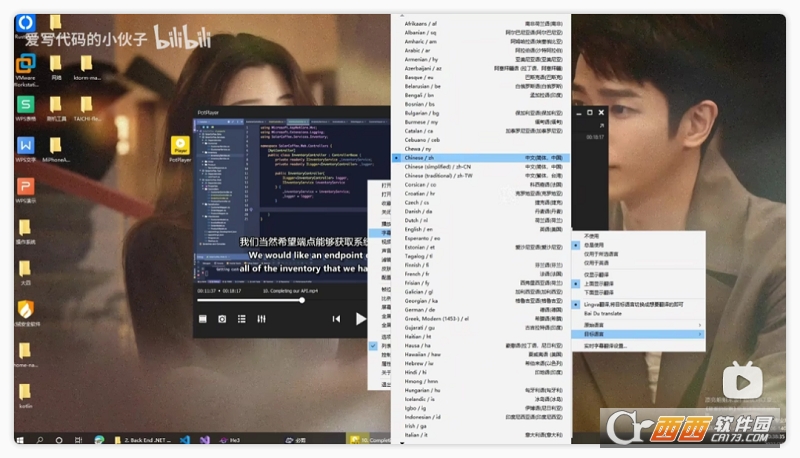This screenshot has width=800, height=458.
Task: Click the '10. Completing our API.mp4' file name
Action: pos(290,291)
